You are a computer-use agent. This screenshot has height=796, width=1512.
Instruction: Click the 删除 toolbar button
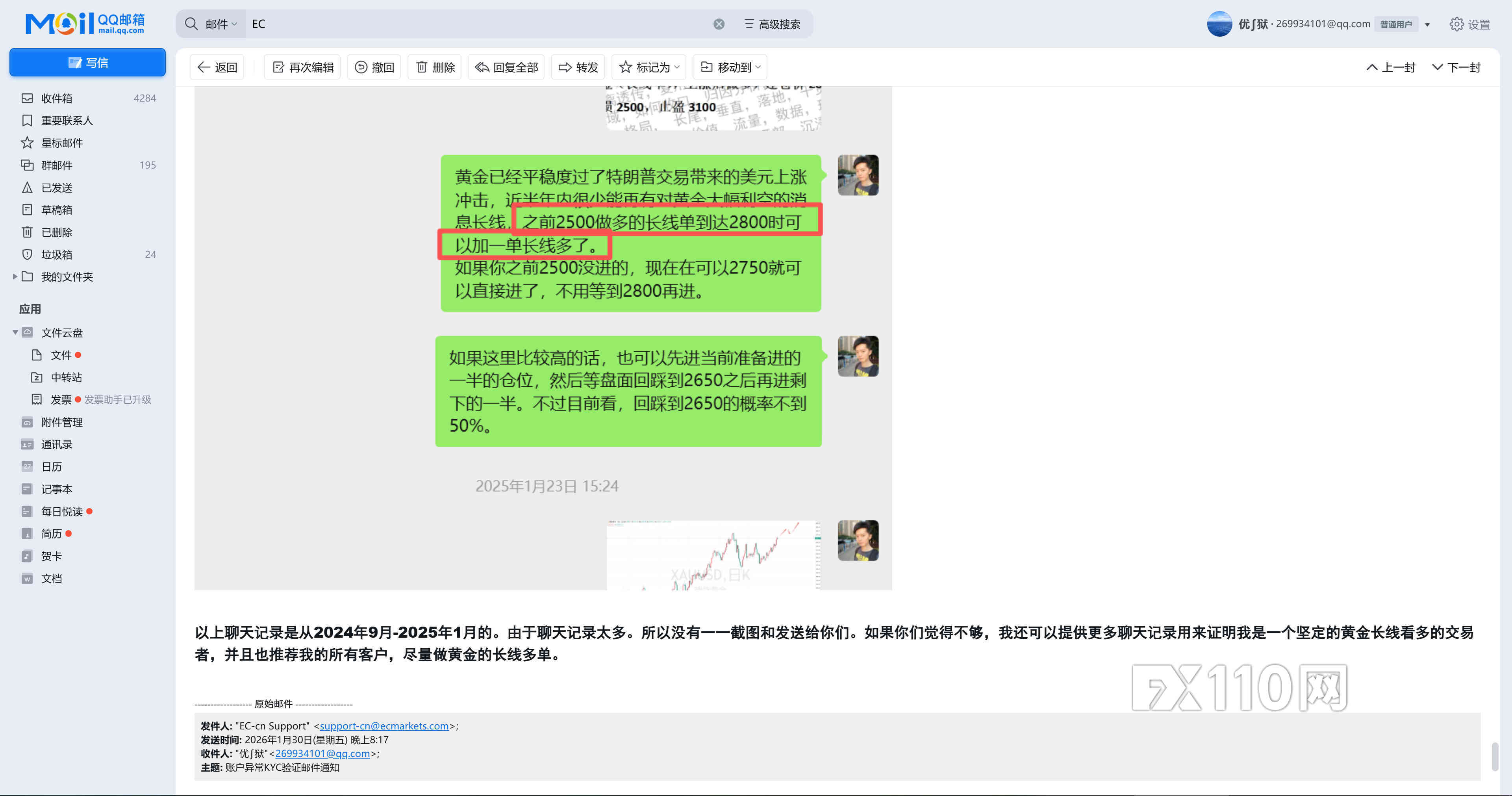[435, 67]
